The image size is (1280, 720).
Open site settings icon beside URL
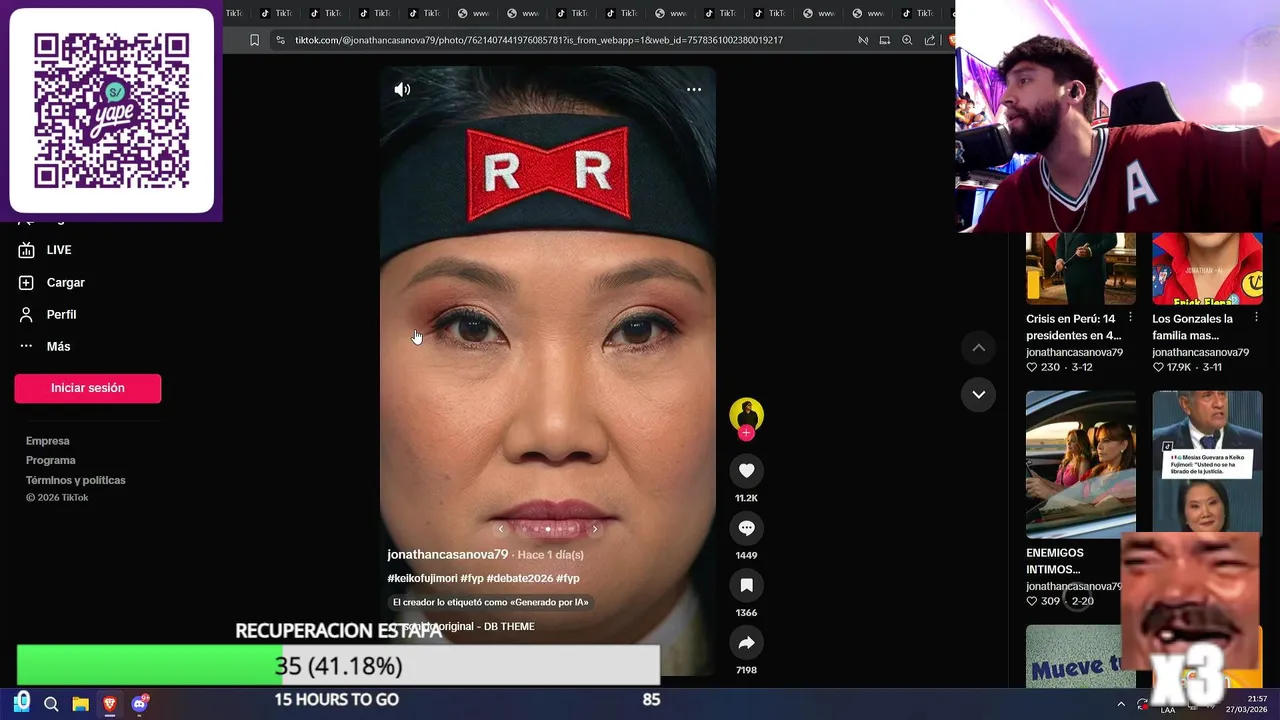280,40
